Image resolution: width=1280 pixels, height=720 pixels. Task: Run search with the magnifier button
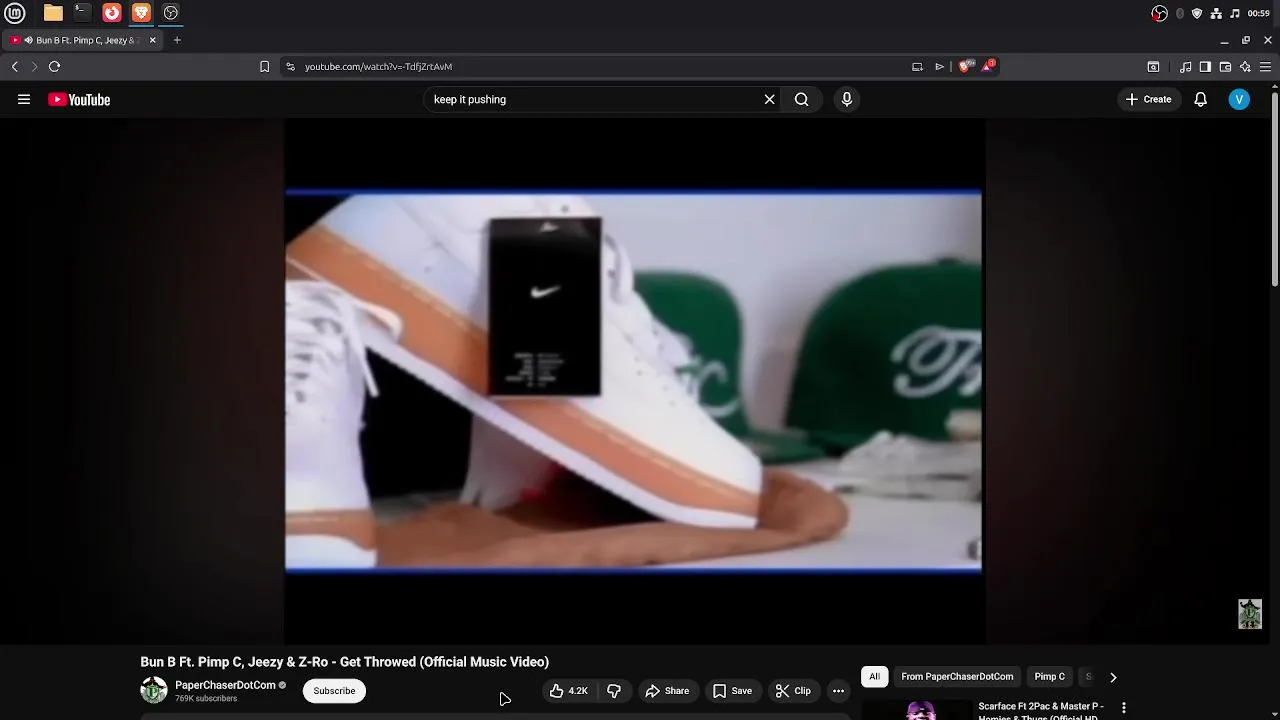coord(801,99)
